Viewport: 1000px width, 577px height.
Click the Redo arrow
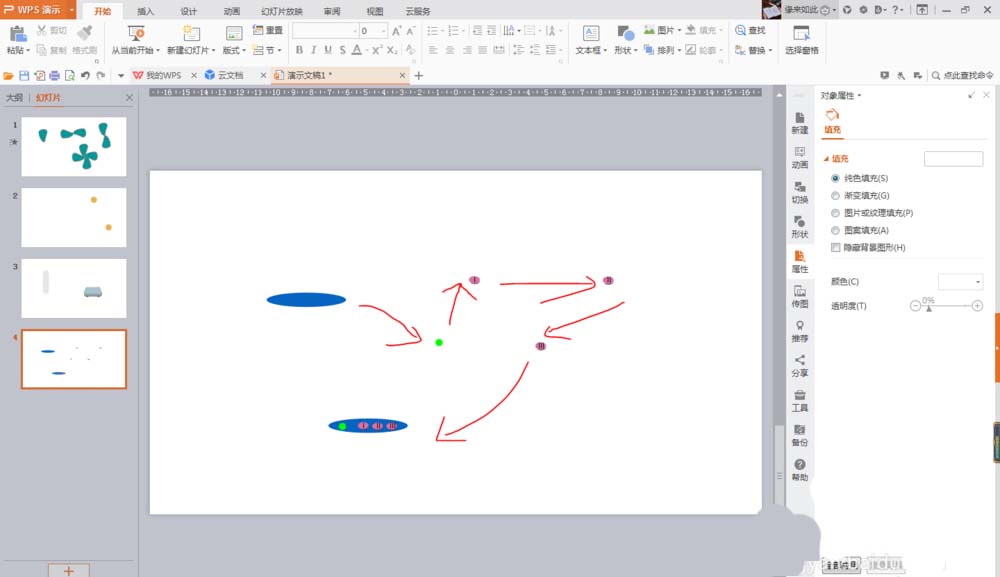(x=101, y=75)
